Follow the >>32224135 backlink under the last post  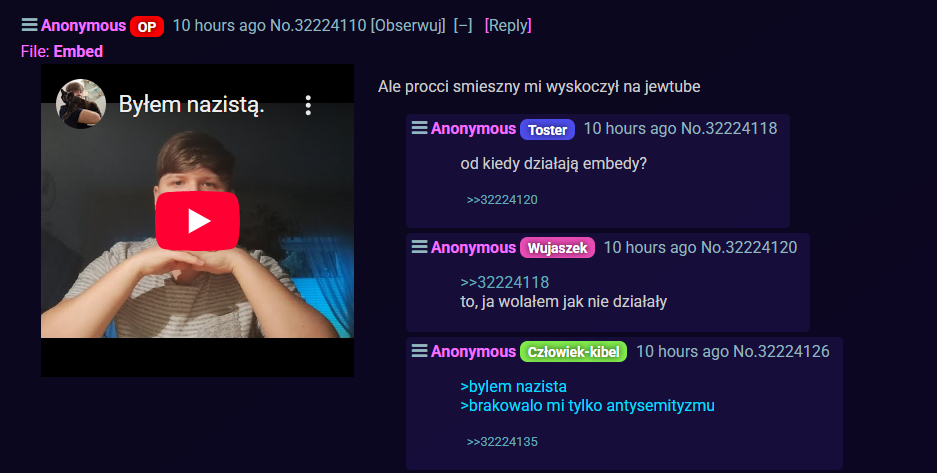[502, 442]
